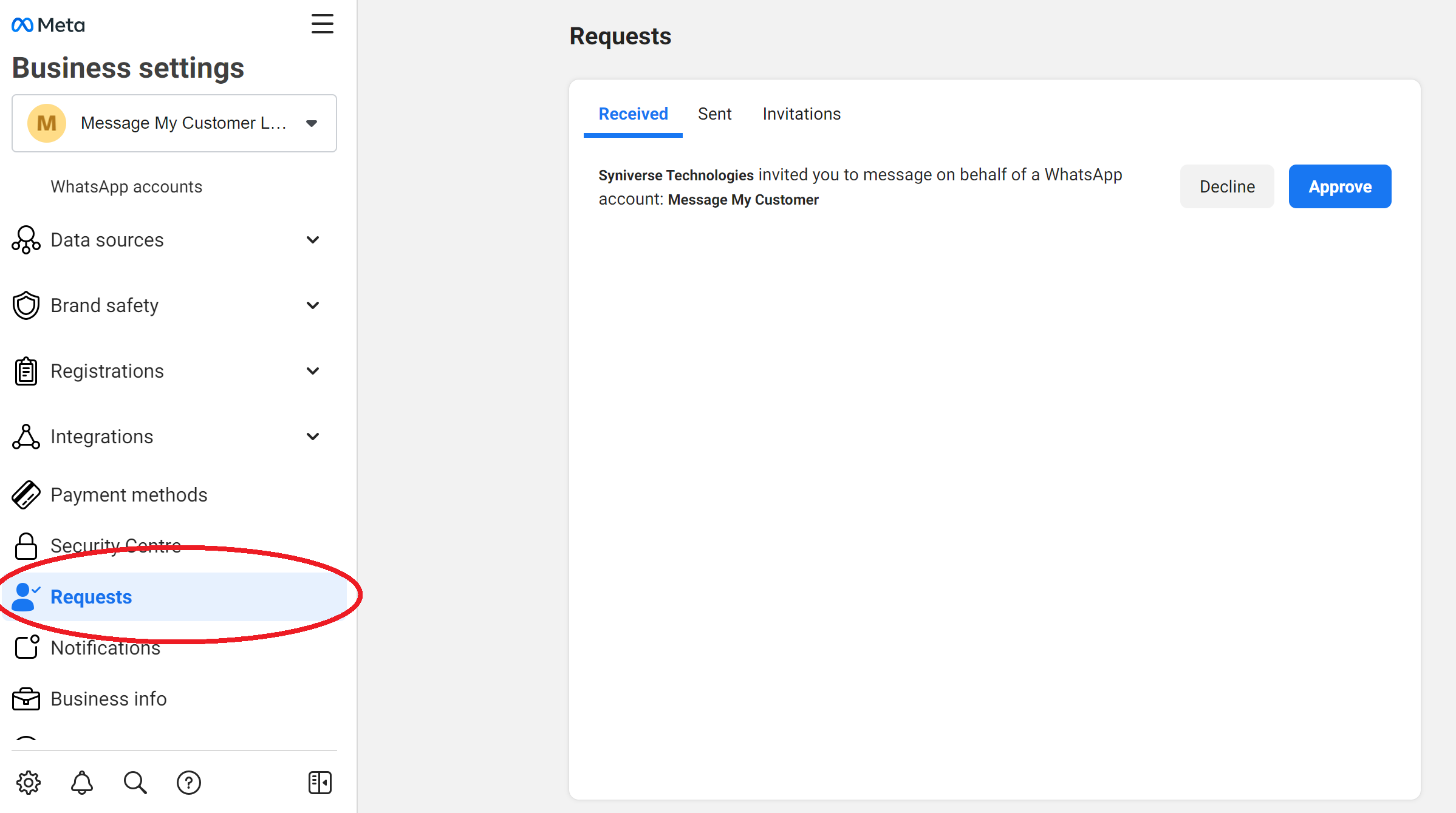The height and width of the screenshot is (813, 1456).
Task: Expand the Brand safety chevron
Action: pyautogui.click(x=313, y=305)
